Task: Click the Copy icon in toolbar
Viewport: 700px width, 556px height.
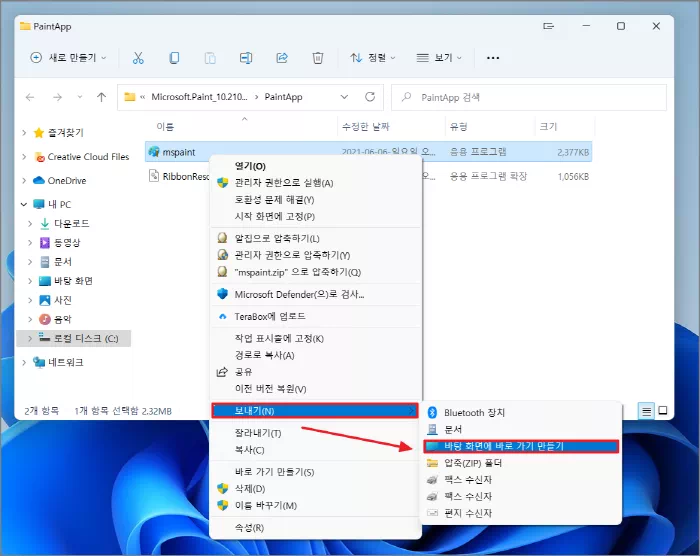Action: coord(174,58)
